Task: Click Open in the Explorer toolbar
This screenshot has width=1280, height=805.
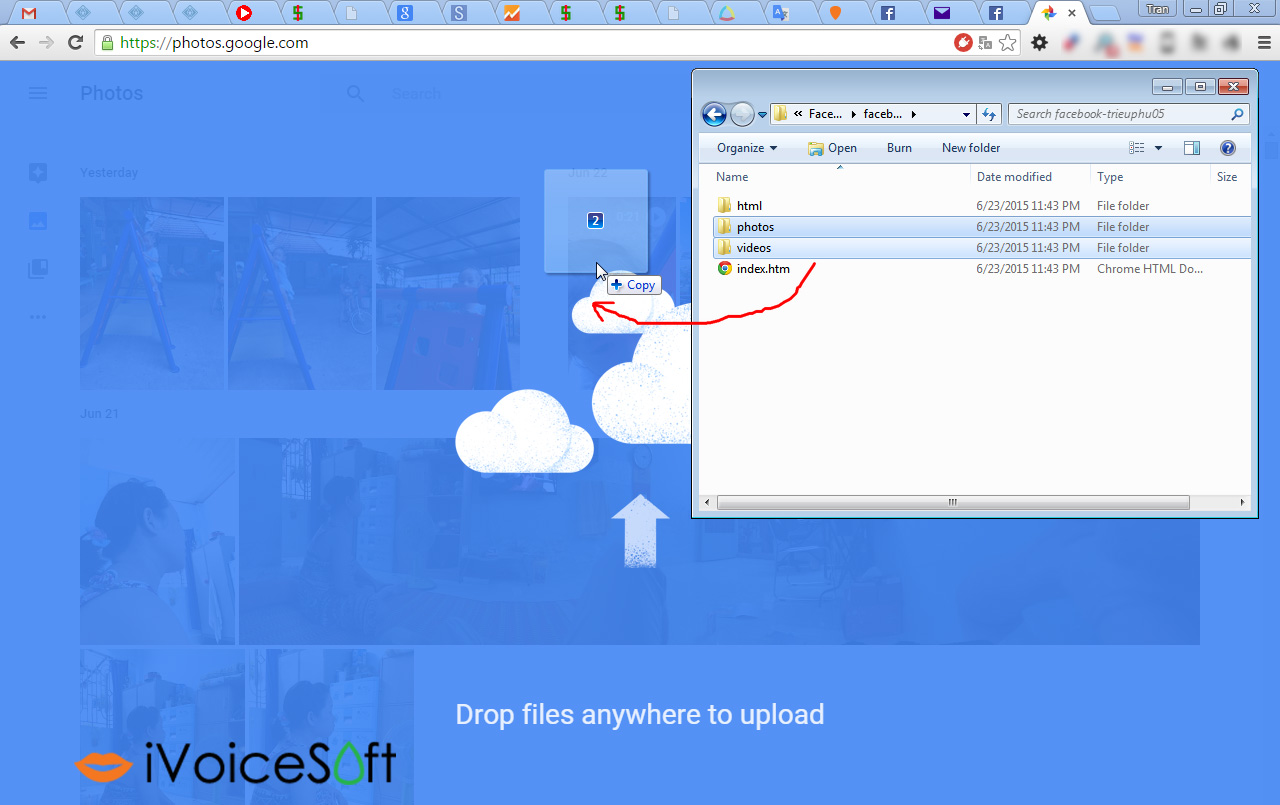Action: coord(832,148)
